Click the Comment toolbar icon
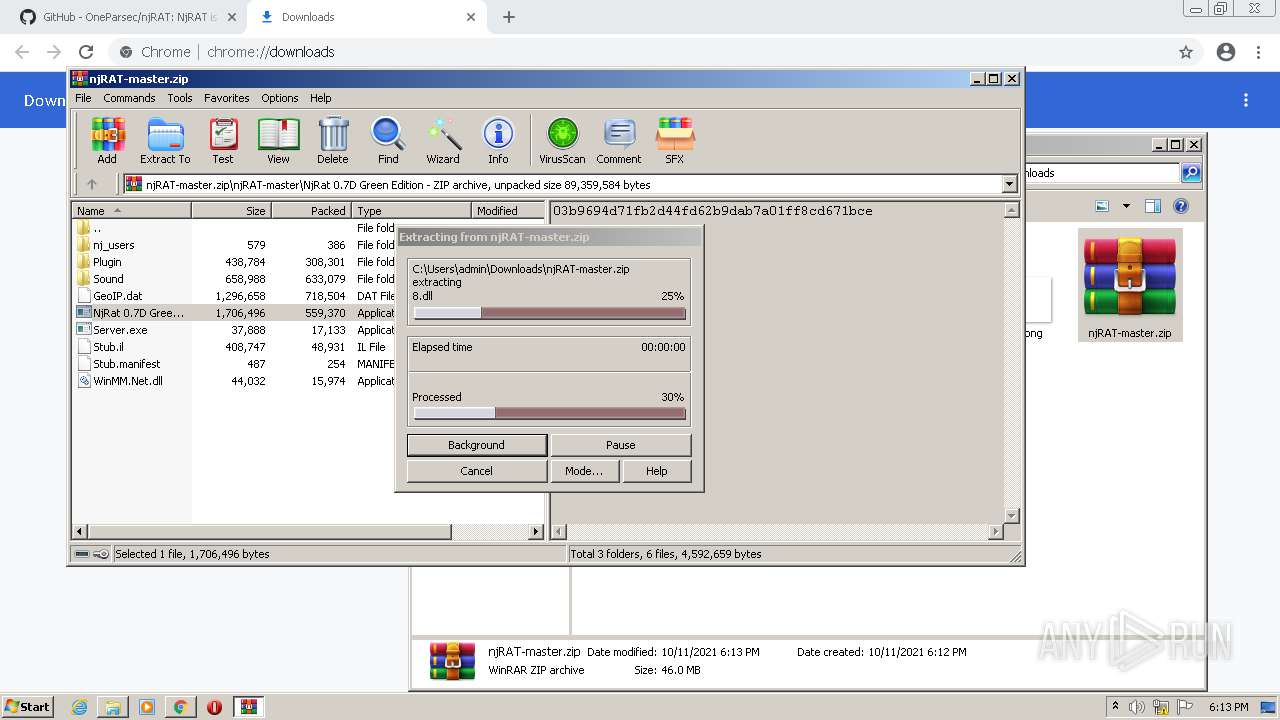 pos(619,140)
